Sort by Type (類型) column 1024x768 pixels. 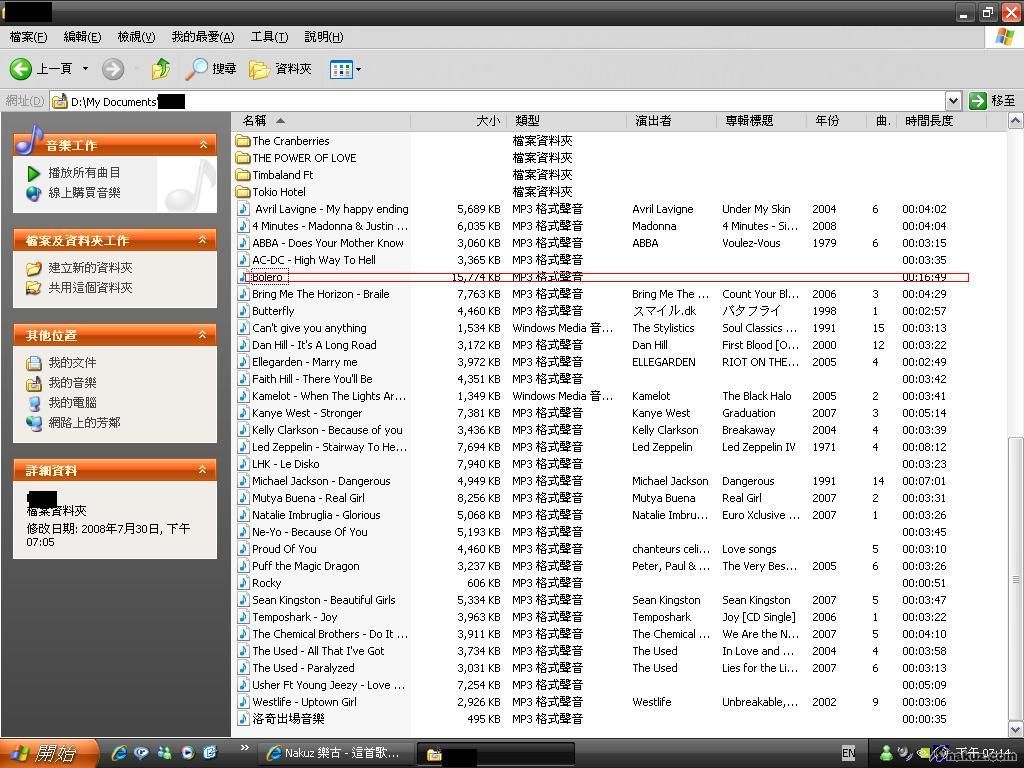point(567,121)
